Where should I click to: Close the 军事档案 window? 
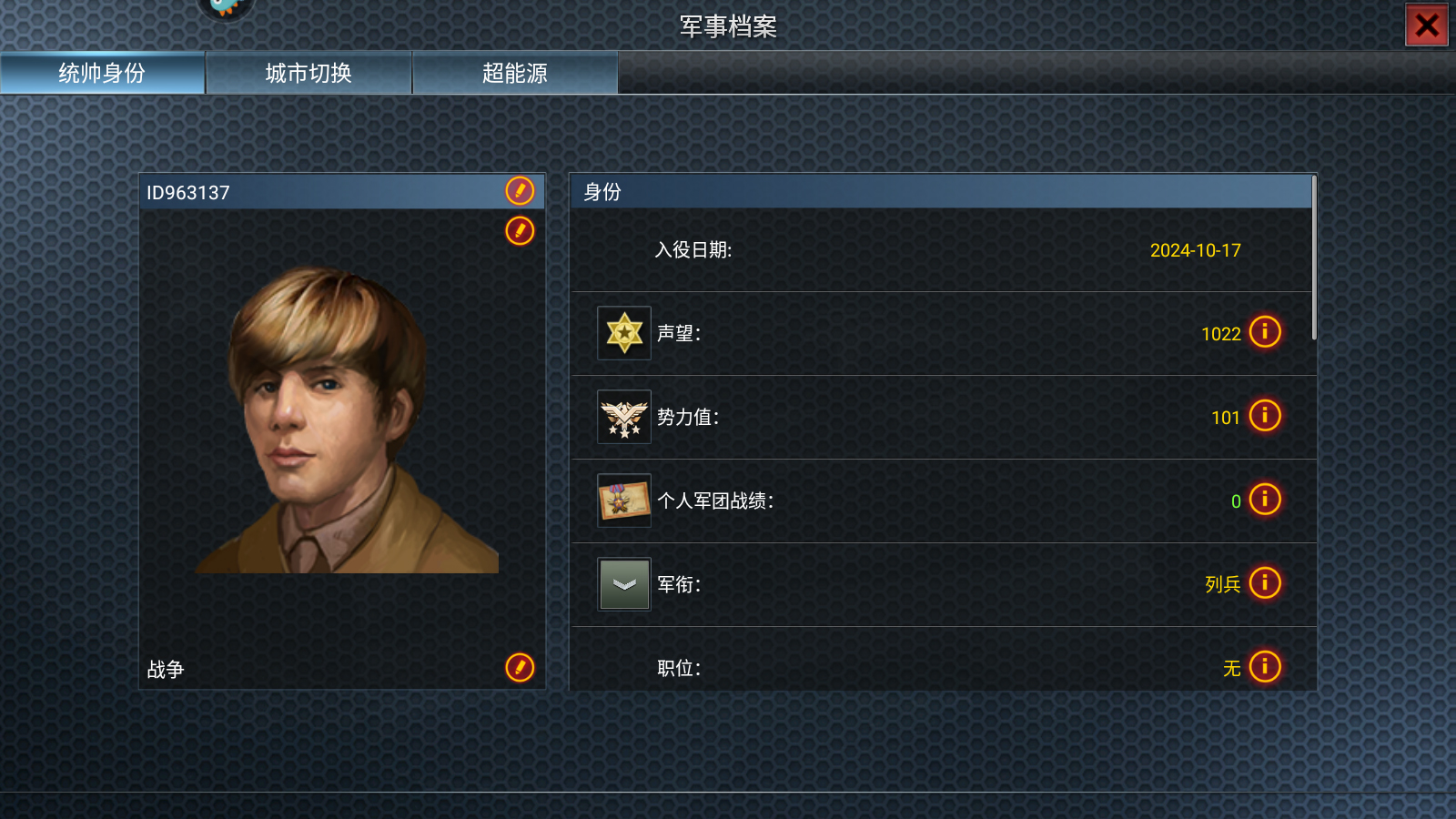pos(1427,25)
